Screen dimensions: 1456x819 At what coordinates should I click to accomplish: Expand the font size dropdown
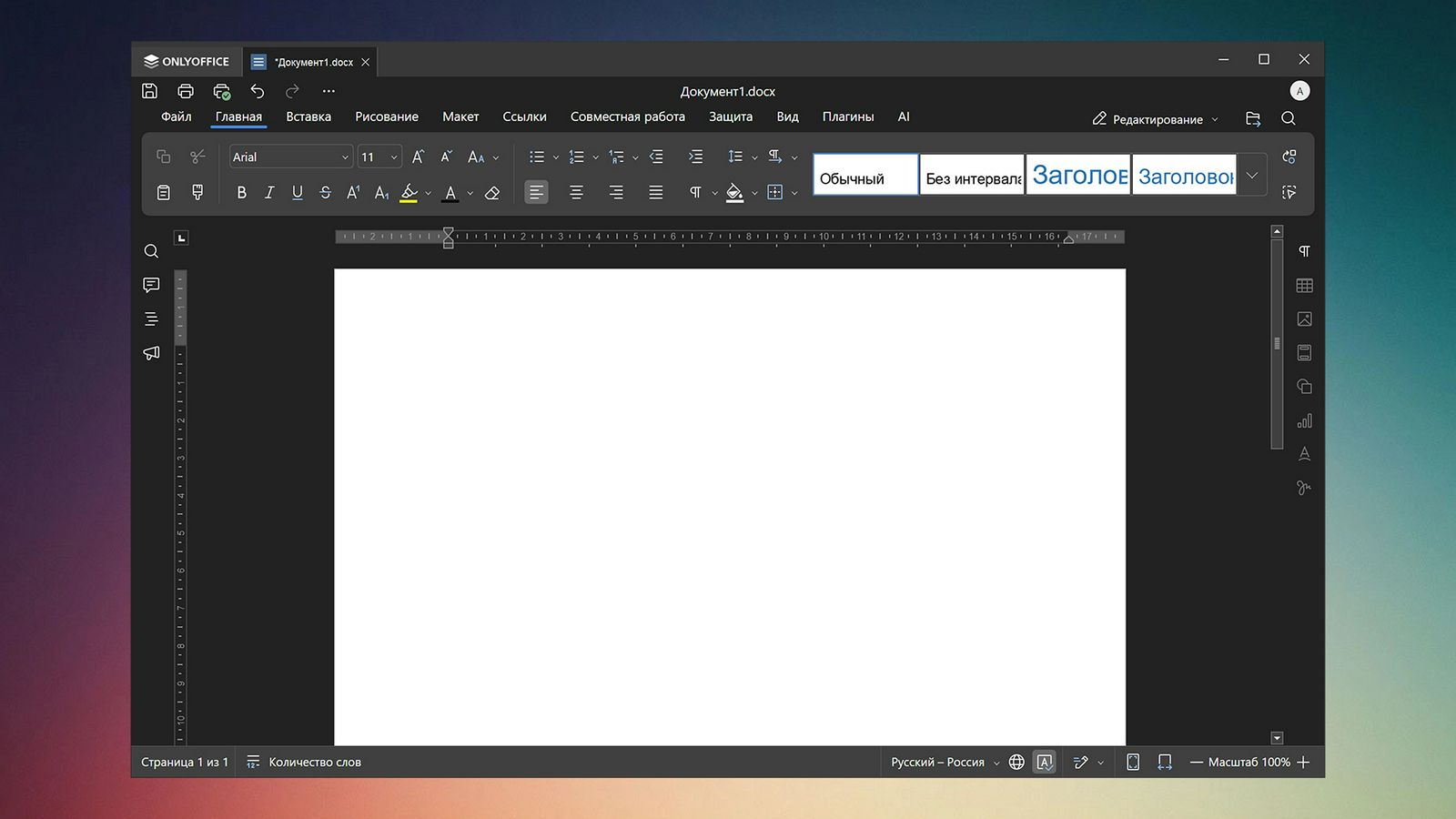[394, 157]
